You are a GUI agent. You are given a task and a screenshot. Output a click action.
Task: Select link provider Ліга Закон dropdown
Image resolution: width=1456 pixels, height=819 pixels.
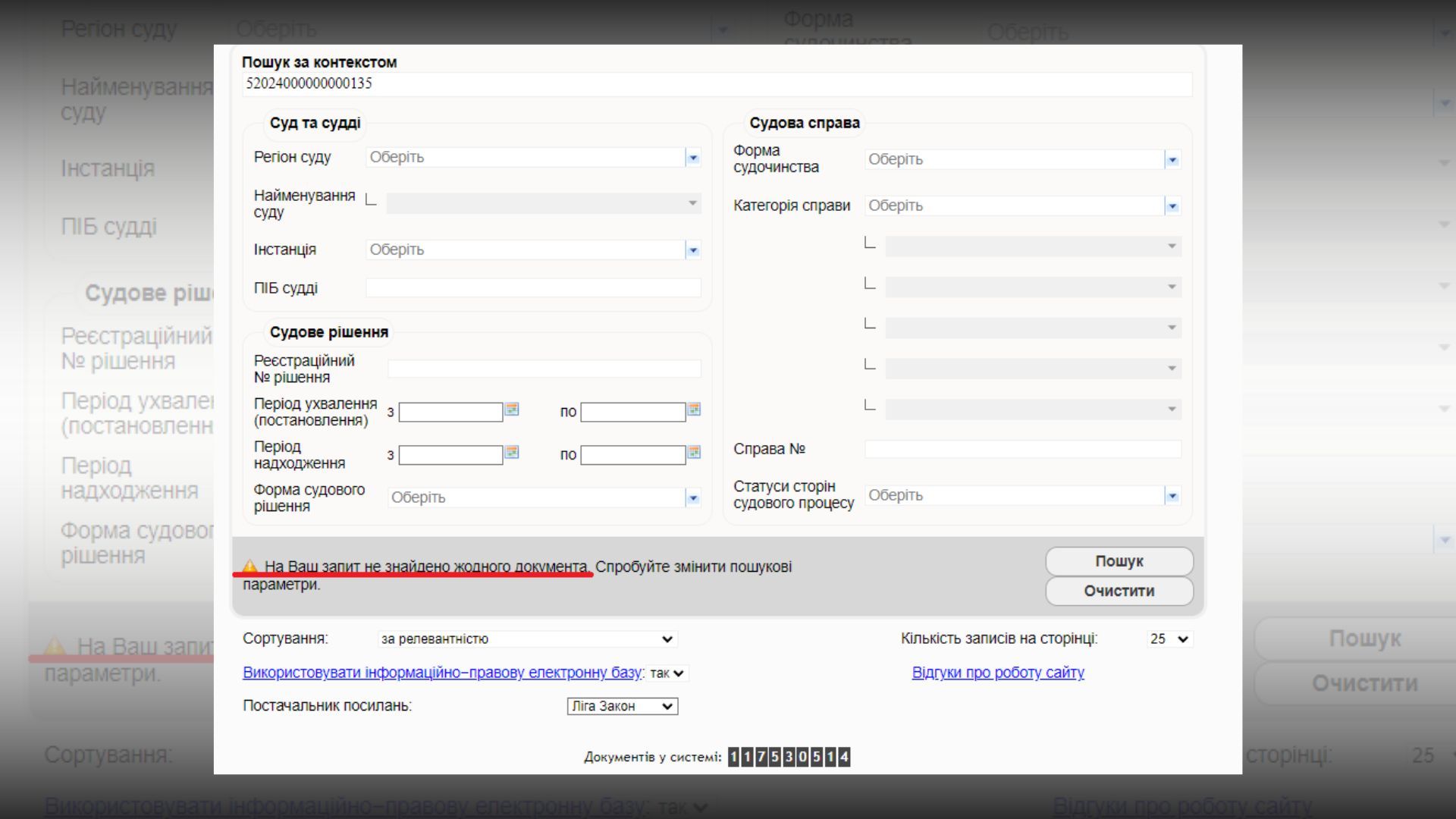[622, 706]
